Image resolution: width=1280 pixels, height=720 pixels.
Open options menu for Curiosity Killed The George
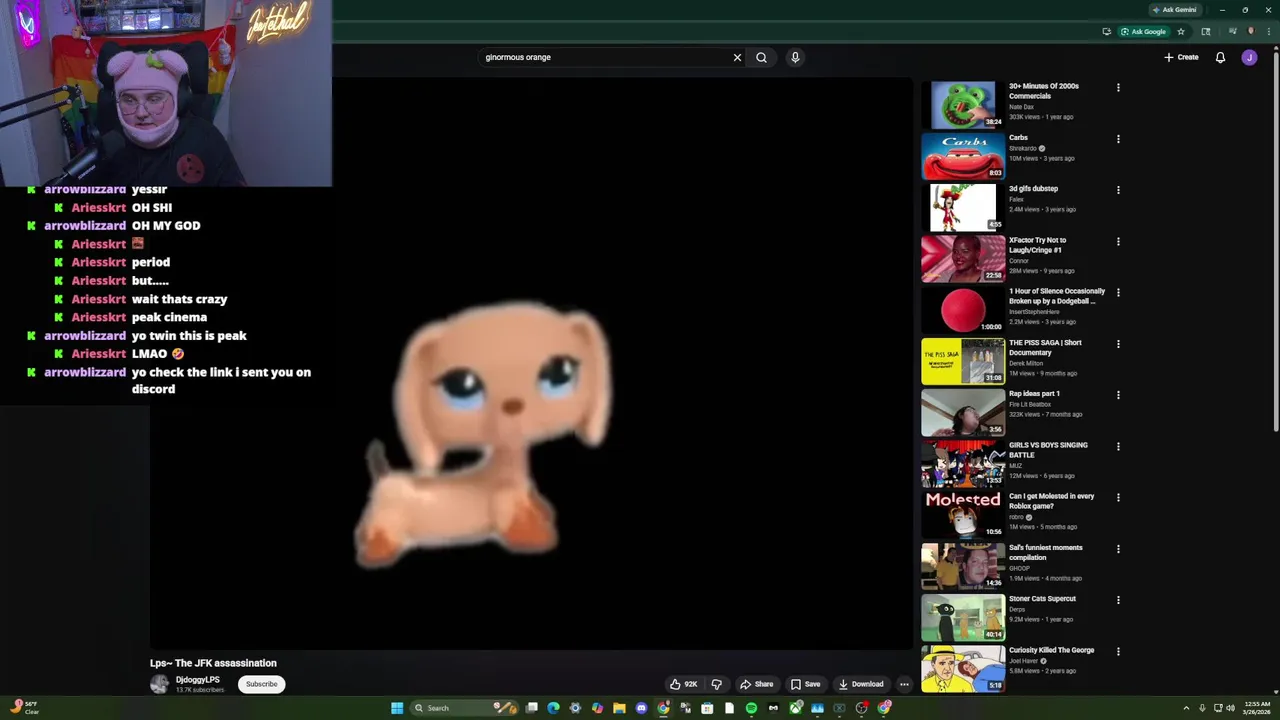tap(1118, 651)
